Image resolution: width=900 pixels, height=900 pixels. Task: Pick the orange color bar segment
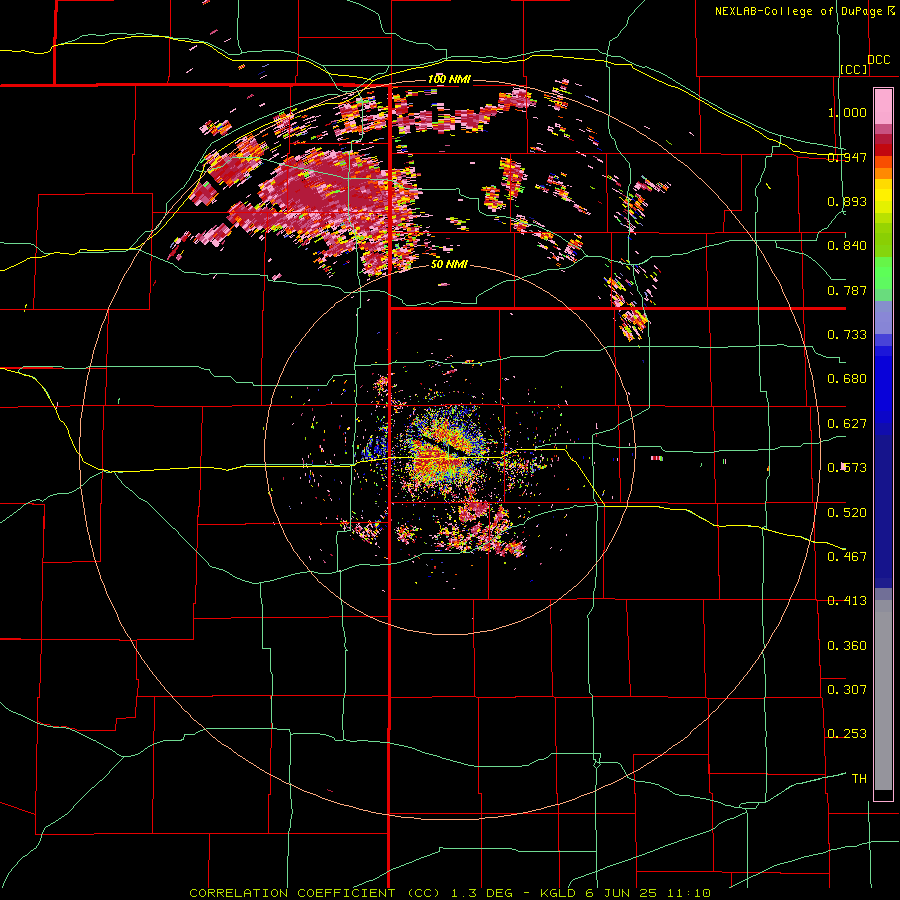(x=883, y=173)
